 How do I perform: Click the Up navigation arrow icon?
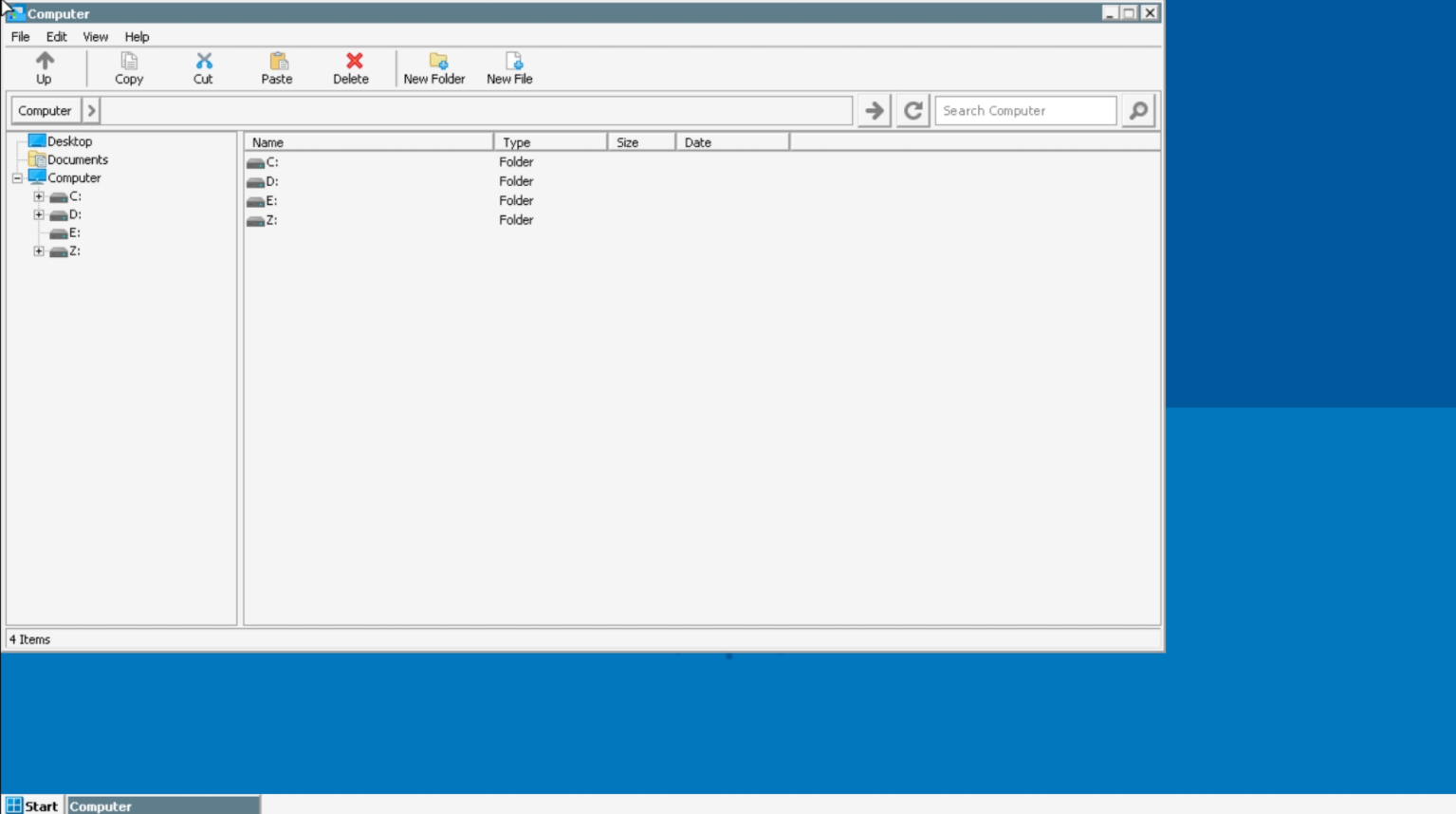coord(44,62)
